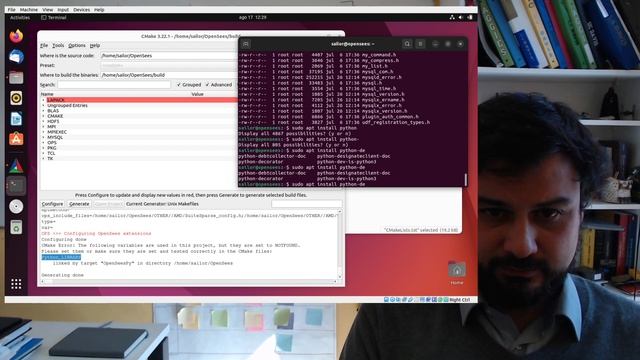Viewport: 640px width, 360px height.
Task: Open the CMake Tools menu
Action: point(58,45)
